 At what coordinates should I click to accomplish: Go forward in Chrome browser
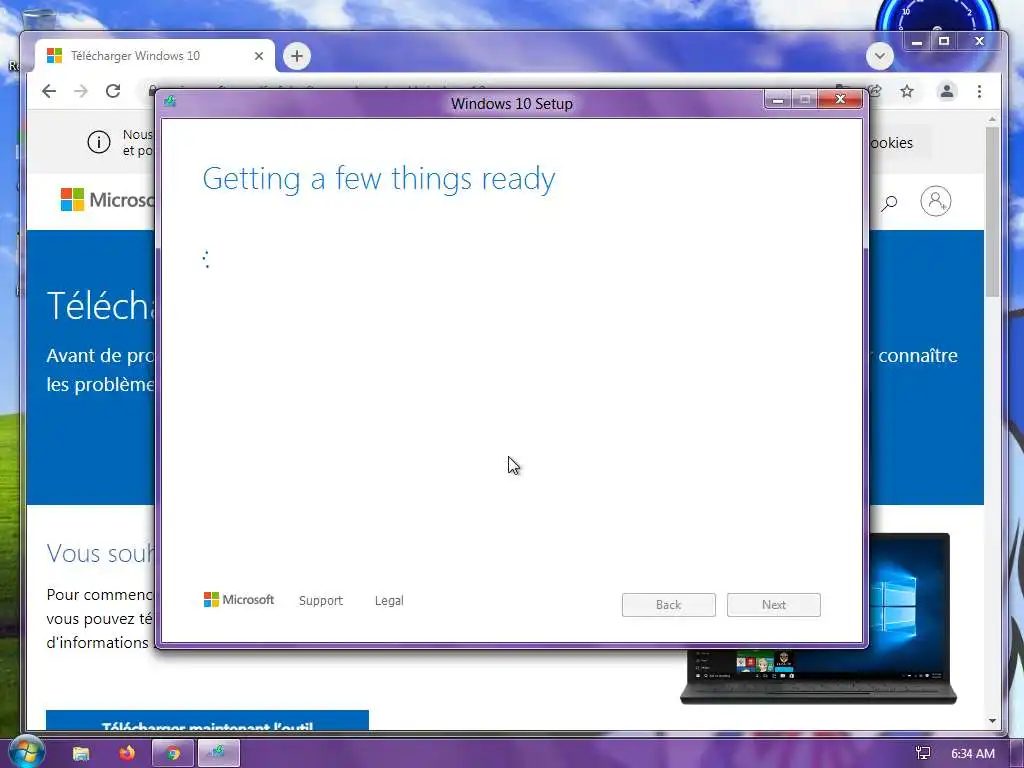81,91
